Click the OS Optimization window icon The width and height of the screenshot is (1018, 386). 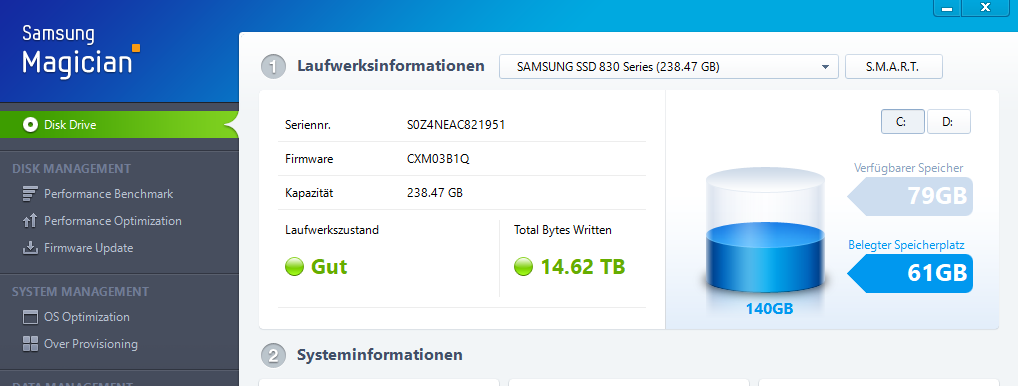coord(30,317)
